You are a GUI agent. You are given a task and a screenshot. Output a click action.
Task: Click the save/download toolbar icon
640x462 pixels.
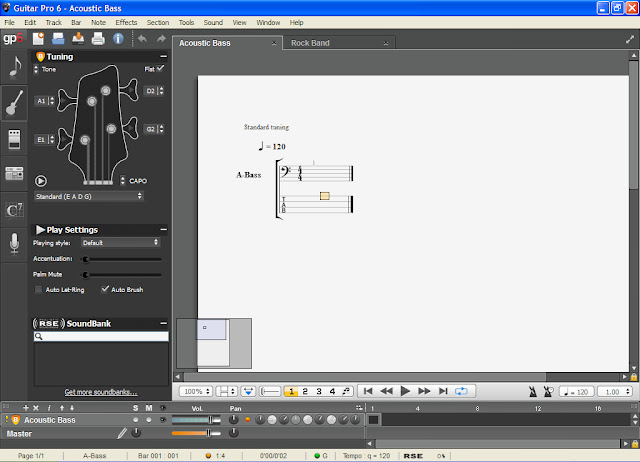[78, 39]
